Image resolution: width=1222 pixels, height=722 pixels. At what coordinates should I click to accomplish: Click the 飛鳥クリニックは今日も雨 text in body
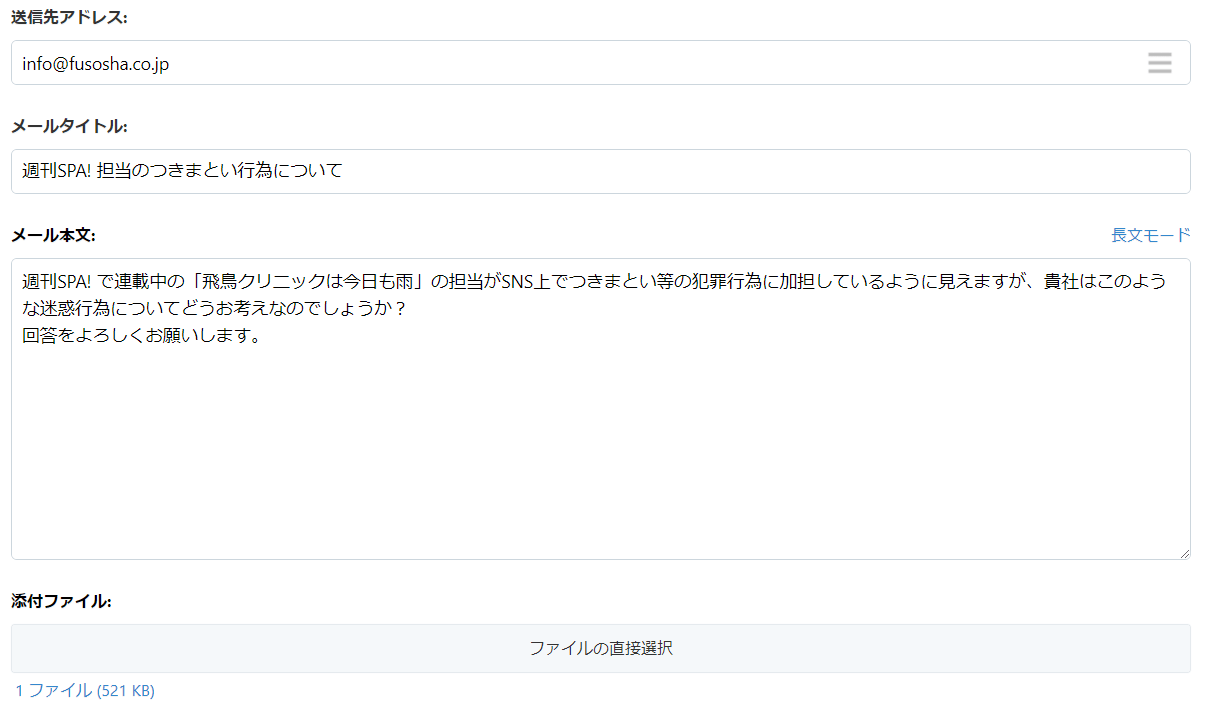[x=312, y=283]
